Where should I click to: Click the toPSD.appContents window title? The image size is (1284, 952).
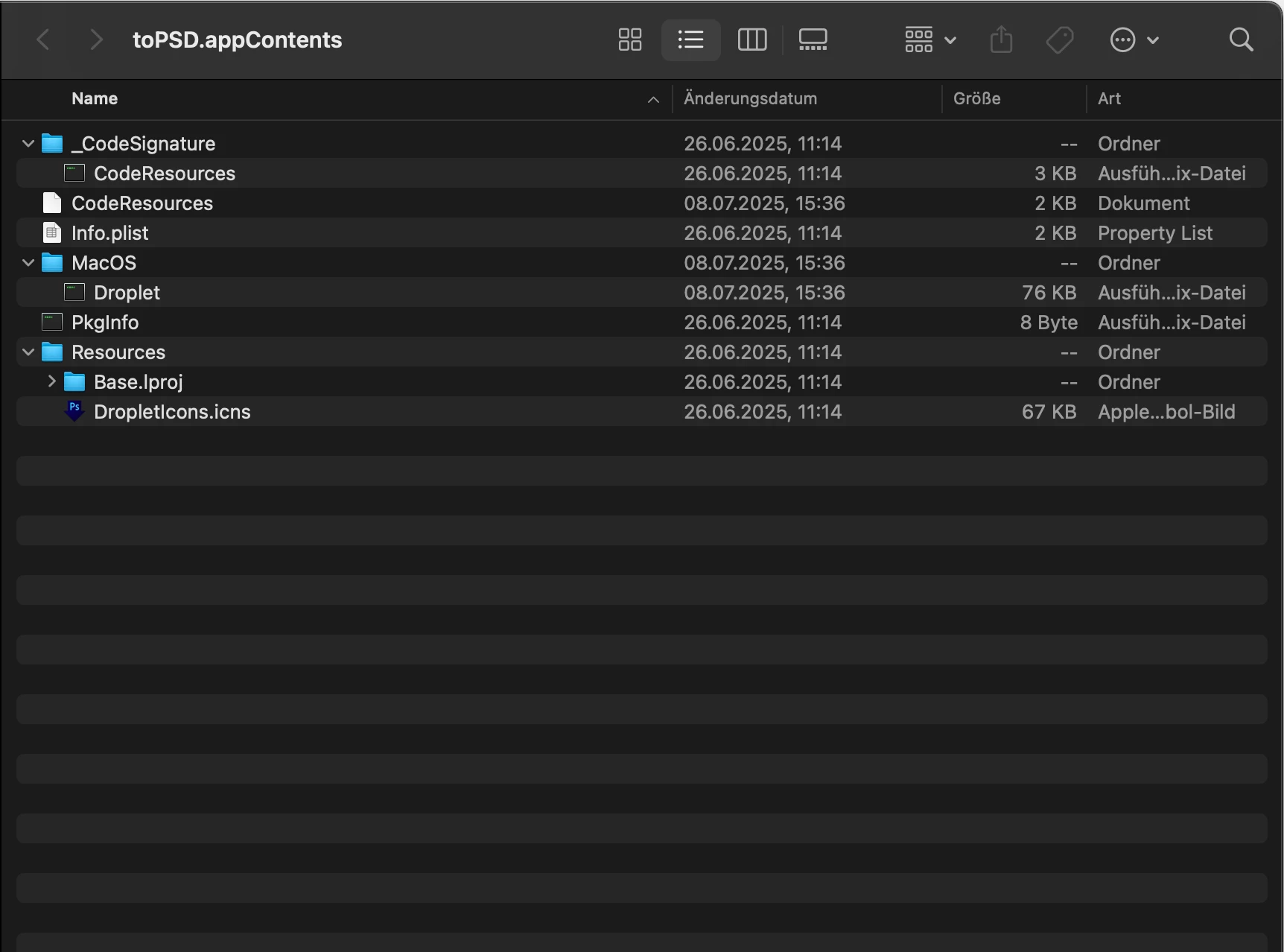pos(237,39)
